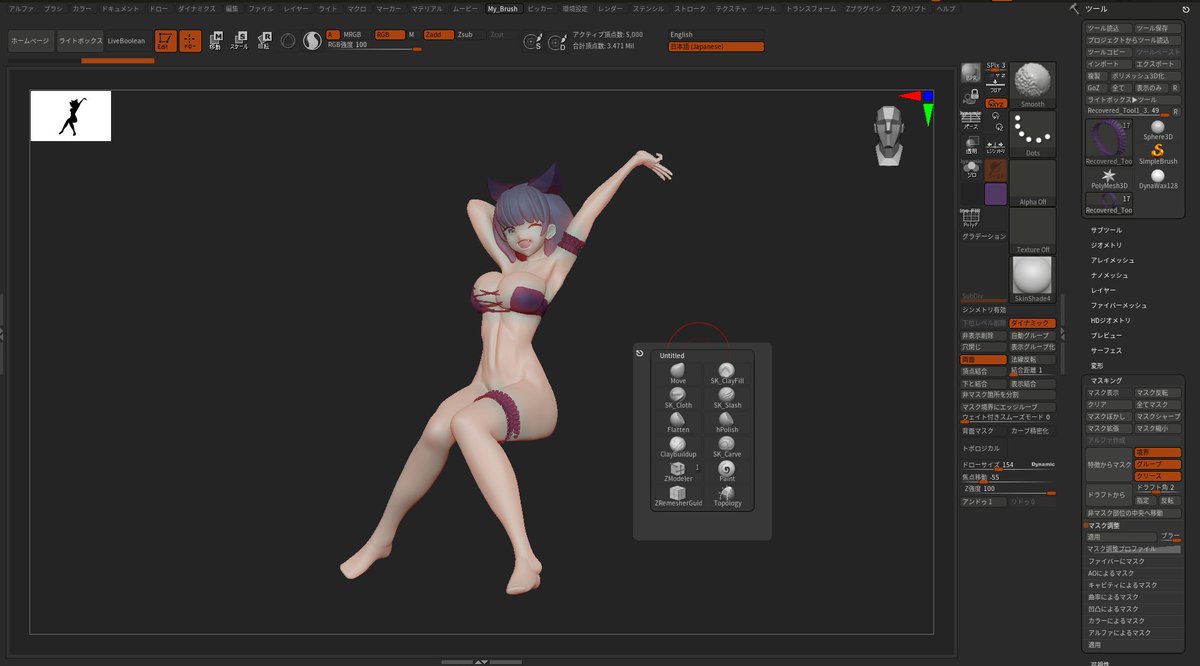The width and height of the screenshot is (1200, 666).
Task: Collapse the マスク調整 subsection
Action: 1104,525
